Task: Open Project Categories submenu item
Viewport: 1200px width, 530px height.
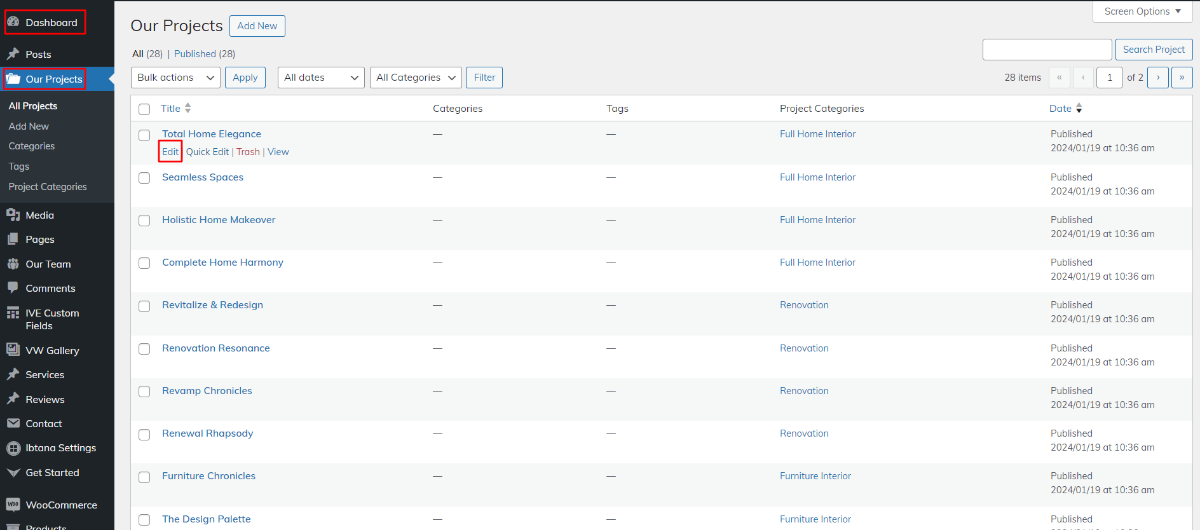Action: (48, 187)
